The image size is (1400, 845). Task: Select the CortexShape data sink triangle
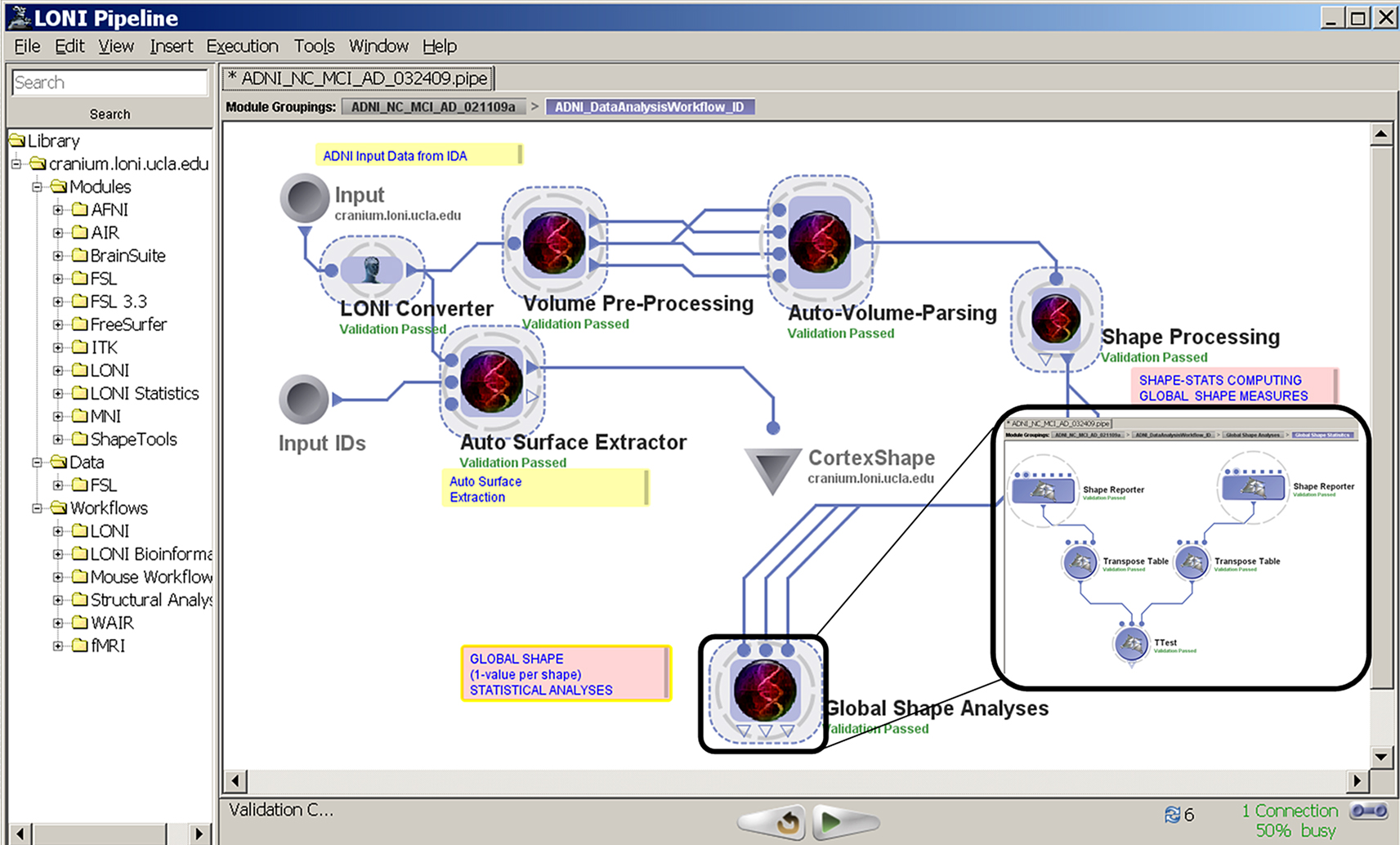(772, 471)
